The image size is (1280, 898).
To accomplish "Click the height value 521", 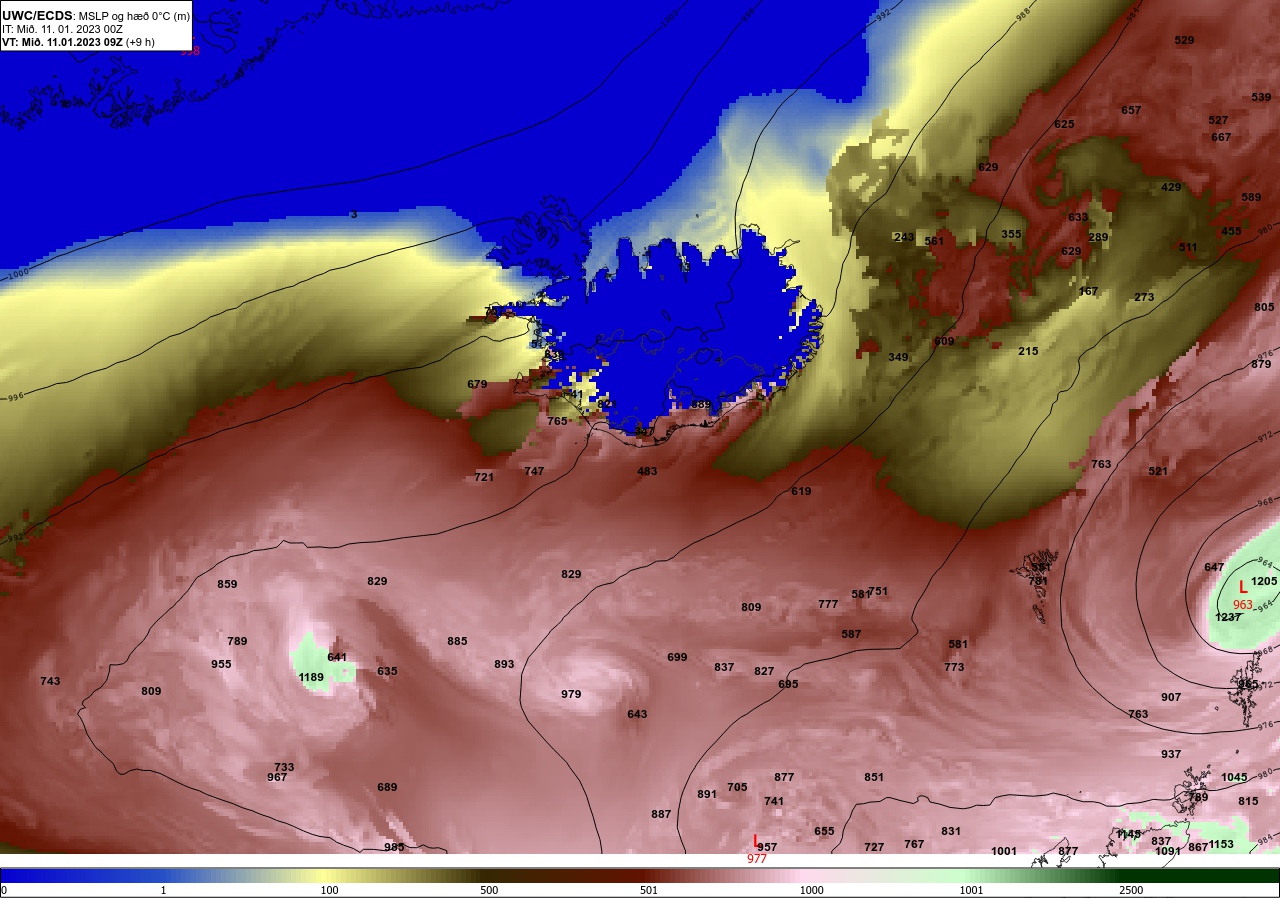I will (x=1158, y=471).
